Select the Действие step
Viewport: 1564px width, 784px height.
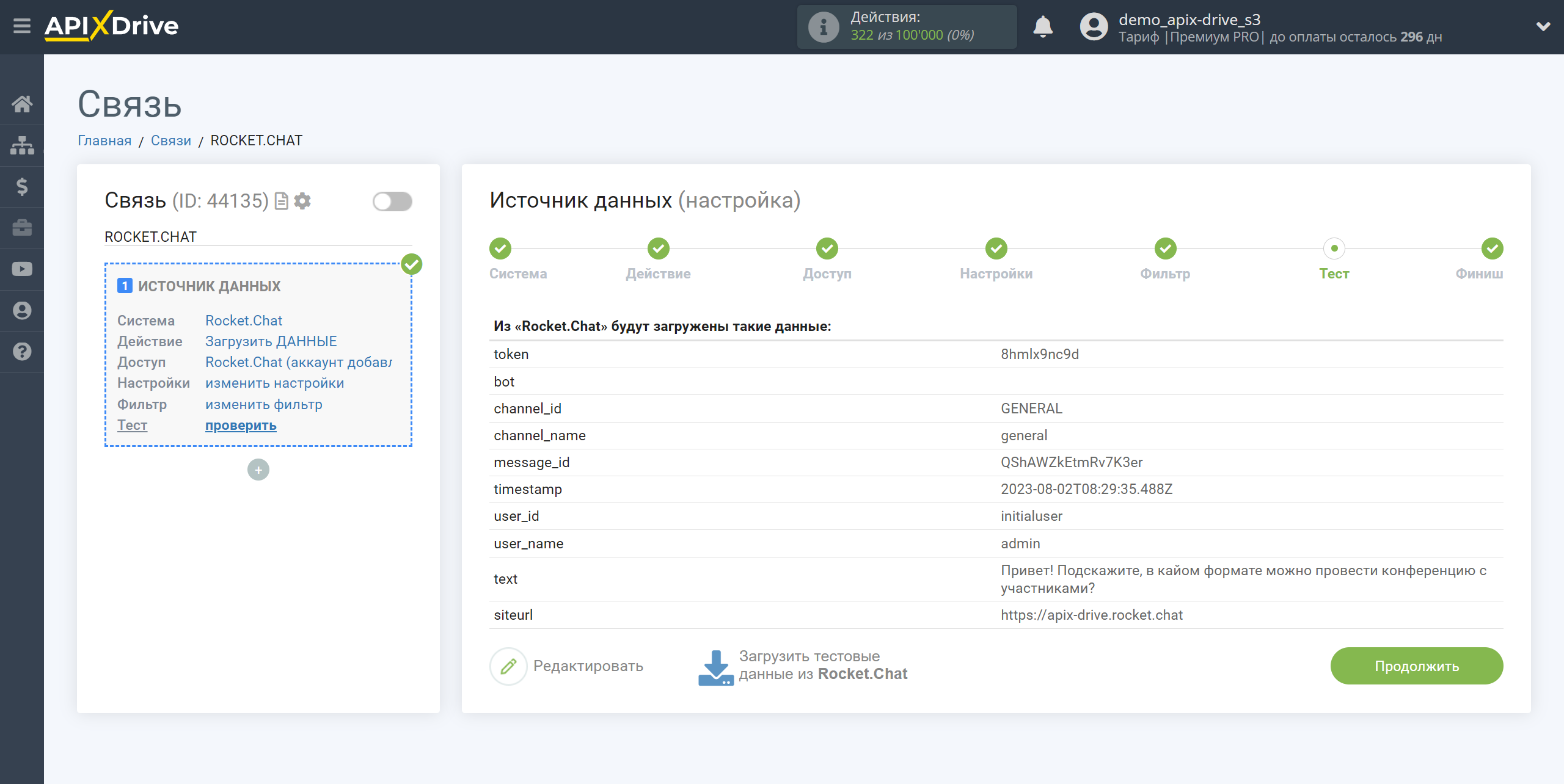pyautogui.click(x=659, y=249)
